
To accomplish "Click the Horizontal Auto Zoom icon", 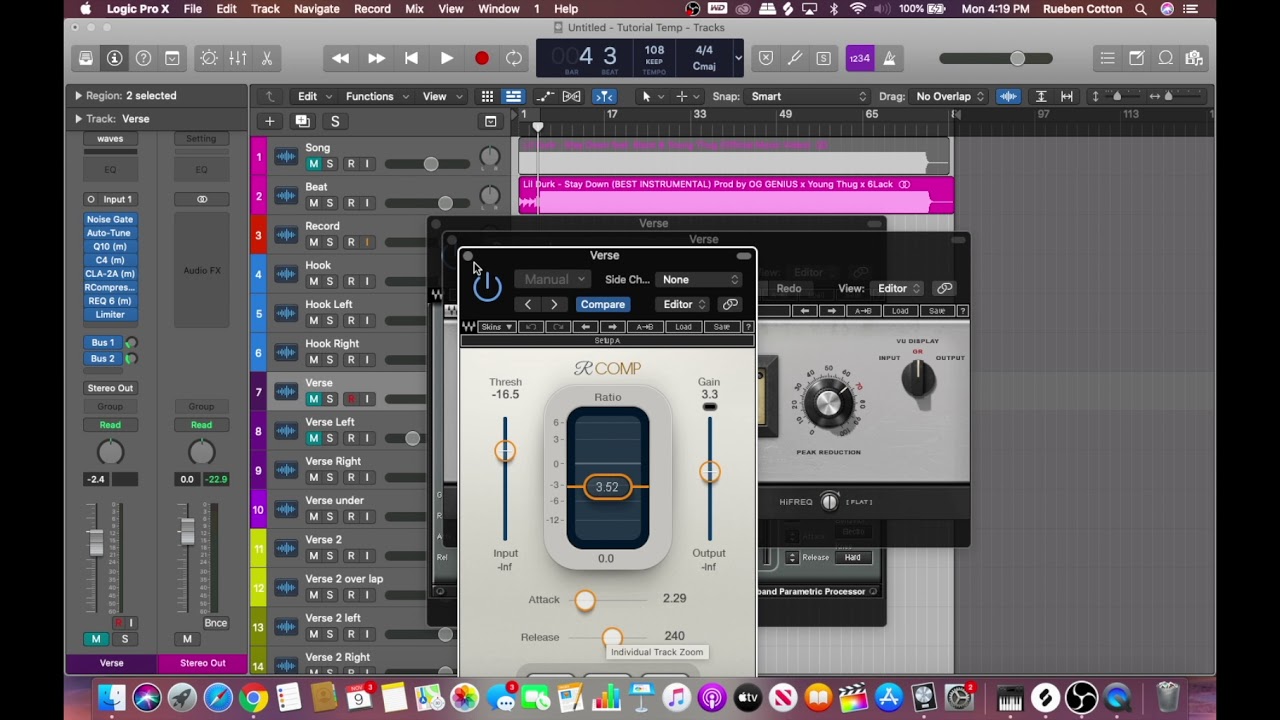I will (x=1067, y=96).
